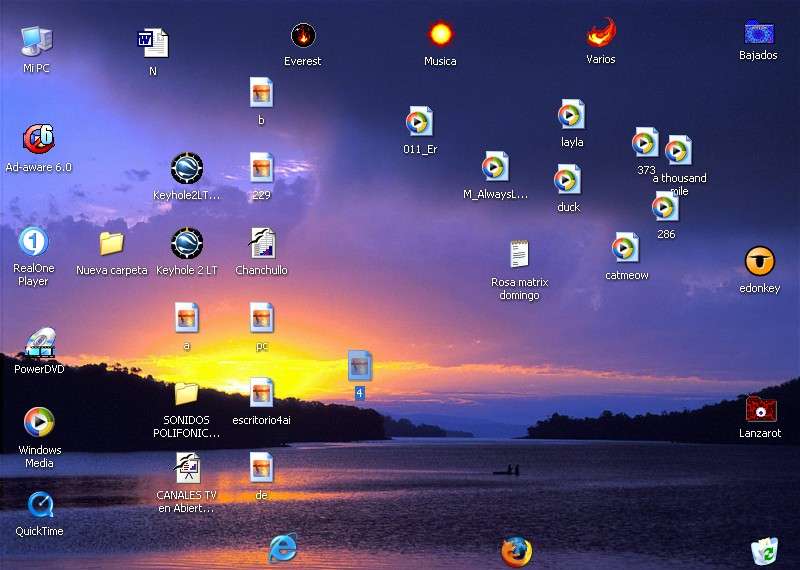Select the Nueva carpeta folder
The width and height of the screenshot is (800, 570).
tap(111, 243)
